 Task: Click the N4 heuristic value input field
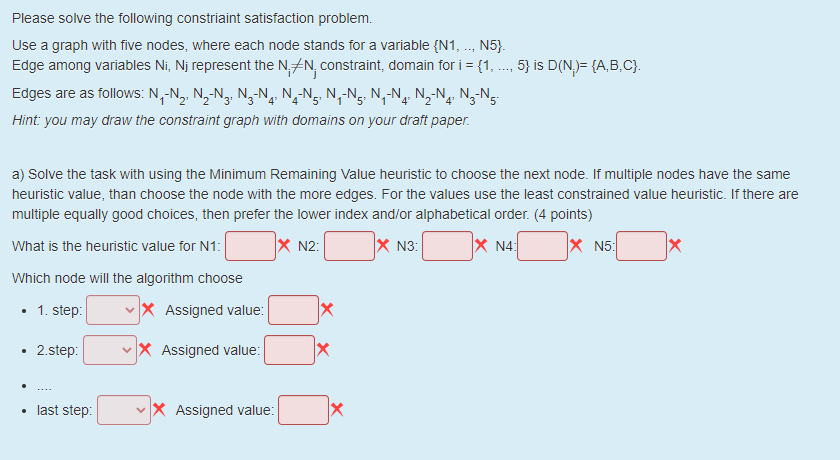542,246
